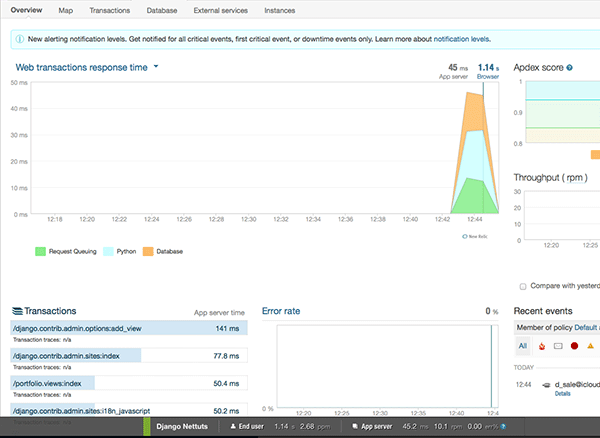Follow the notification levels link
Image resolution: width=600 pixels, height=438 pixels.
click(x=461, y=39)
